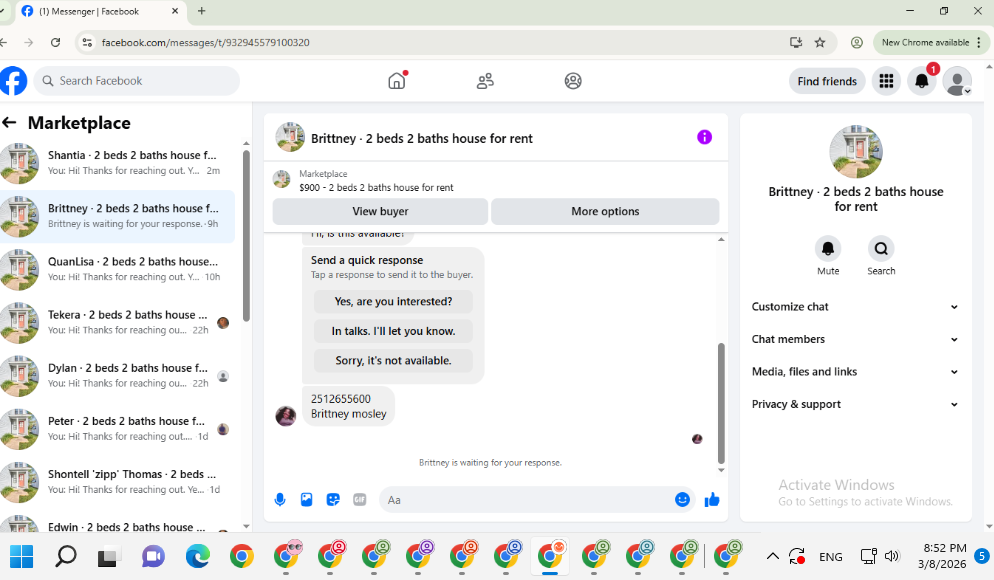This screenshot has width=994, height=580.
Task: Bookmark this page with the star
Action: pos(820,42)
